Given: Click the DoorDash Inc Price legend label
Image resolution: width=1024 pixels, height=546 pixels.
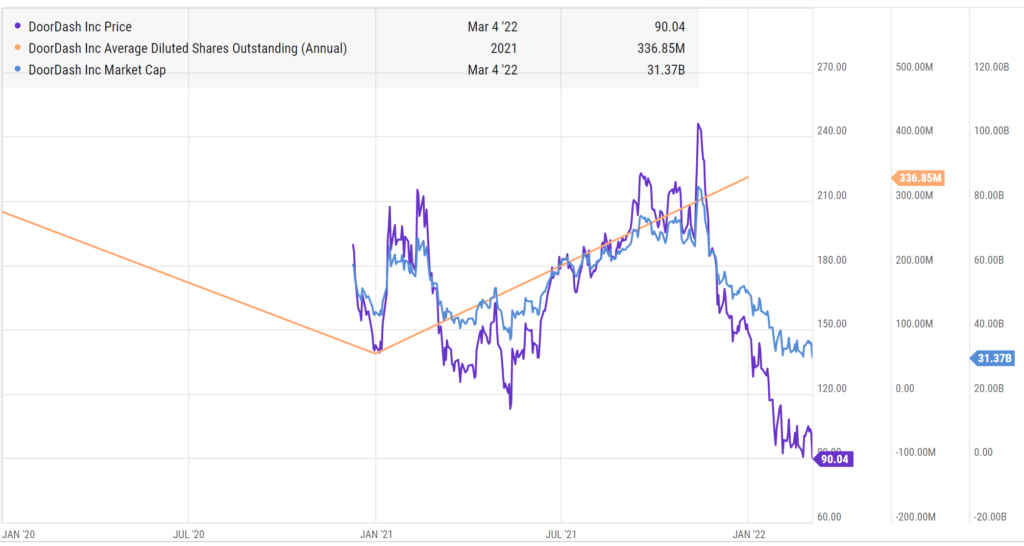Looking at the screenshot, I should (x=80, y=27).
